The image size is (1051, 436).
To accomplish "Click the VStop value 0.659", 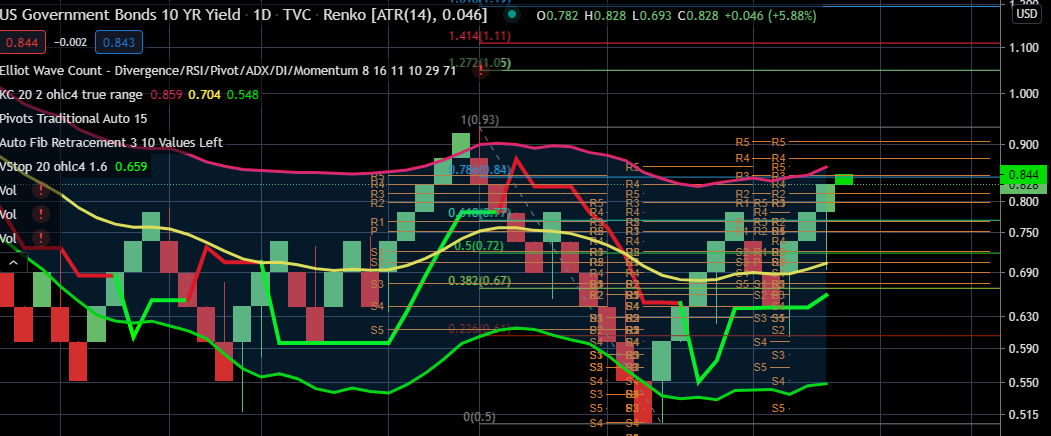I will [x=131, y=166].
